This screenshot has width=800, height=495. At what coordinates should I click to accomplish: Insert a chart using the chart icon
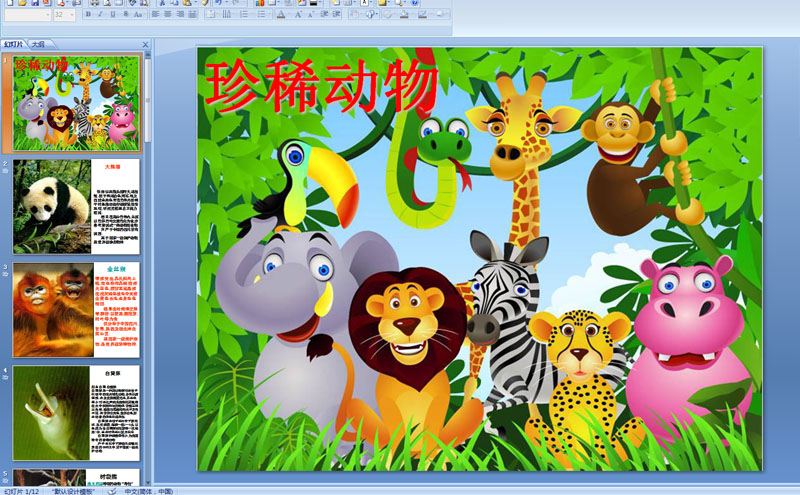click(260, 3)
